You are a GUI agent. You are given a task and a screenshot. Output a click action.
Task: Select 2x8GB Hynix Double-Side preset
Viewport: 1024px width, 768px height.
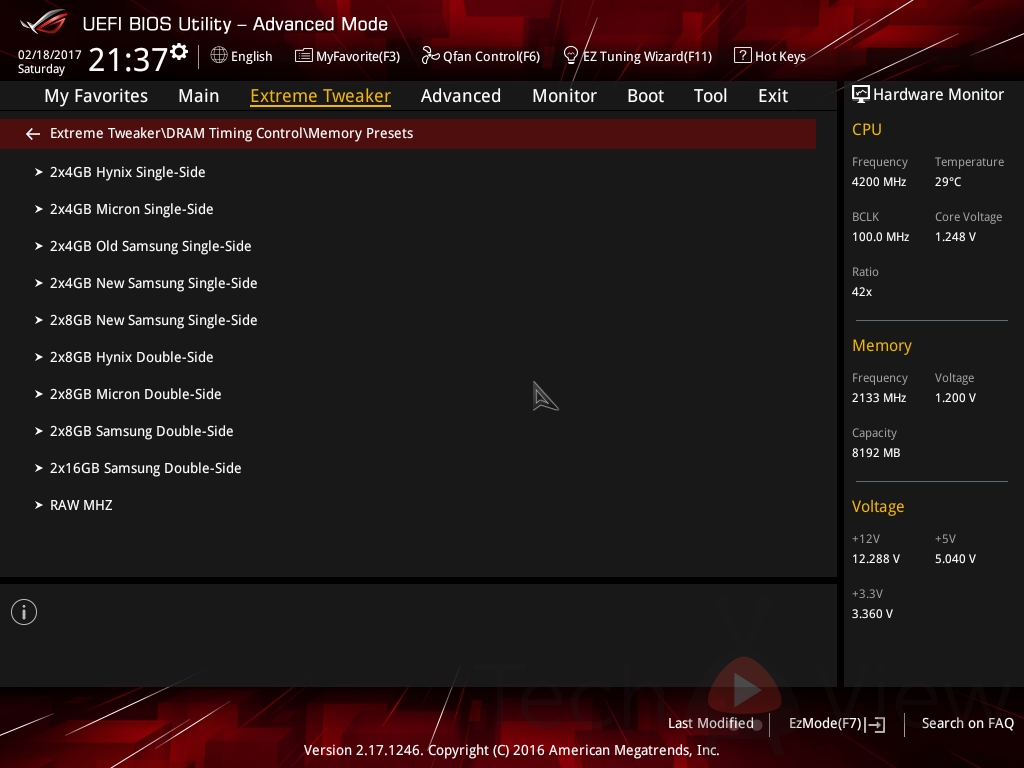(x=131, y=357)
